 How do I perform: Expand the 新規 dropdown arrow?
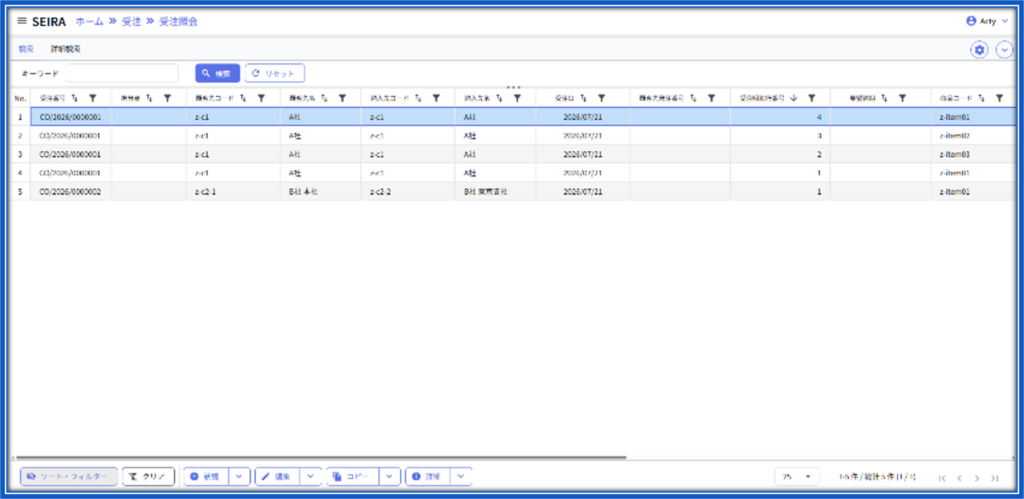tap(239, 477)
